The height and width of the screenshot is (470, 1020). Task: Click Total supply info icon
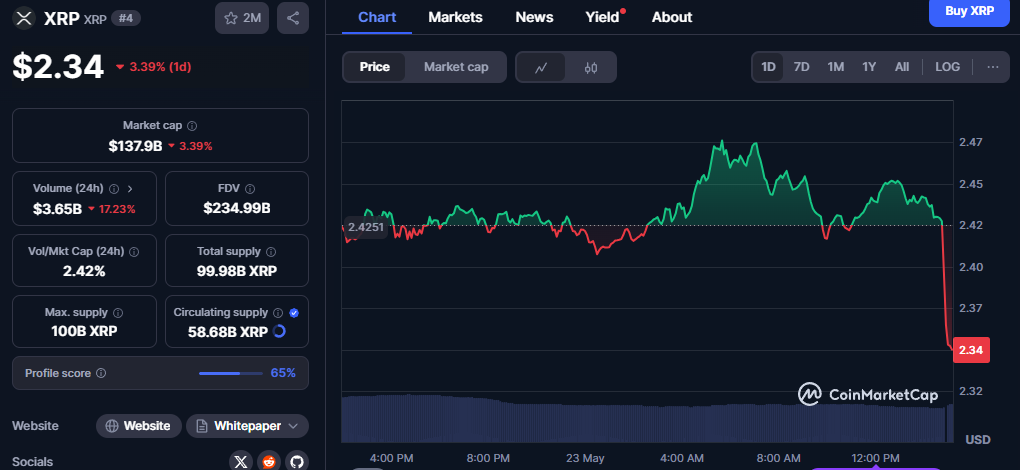(271, 251)
